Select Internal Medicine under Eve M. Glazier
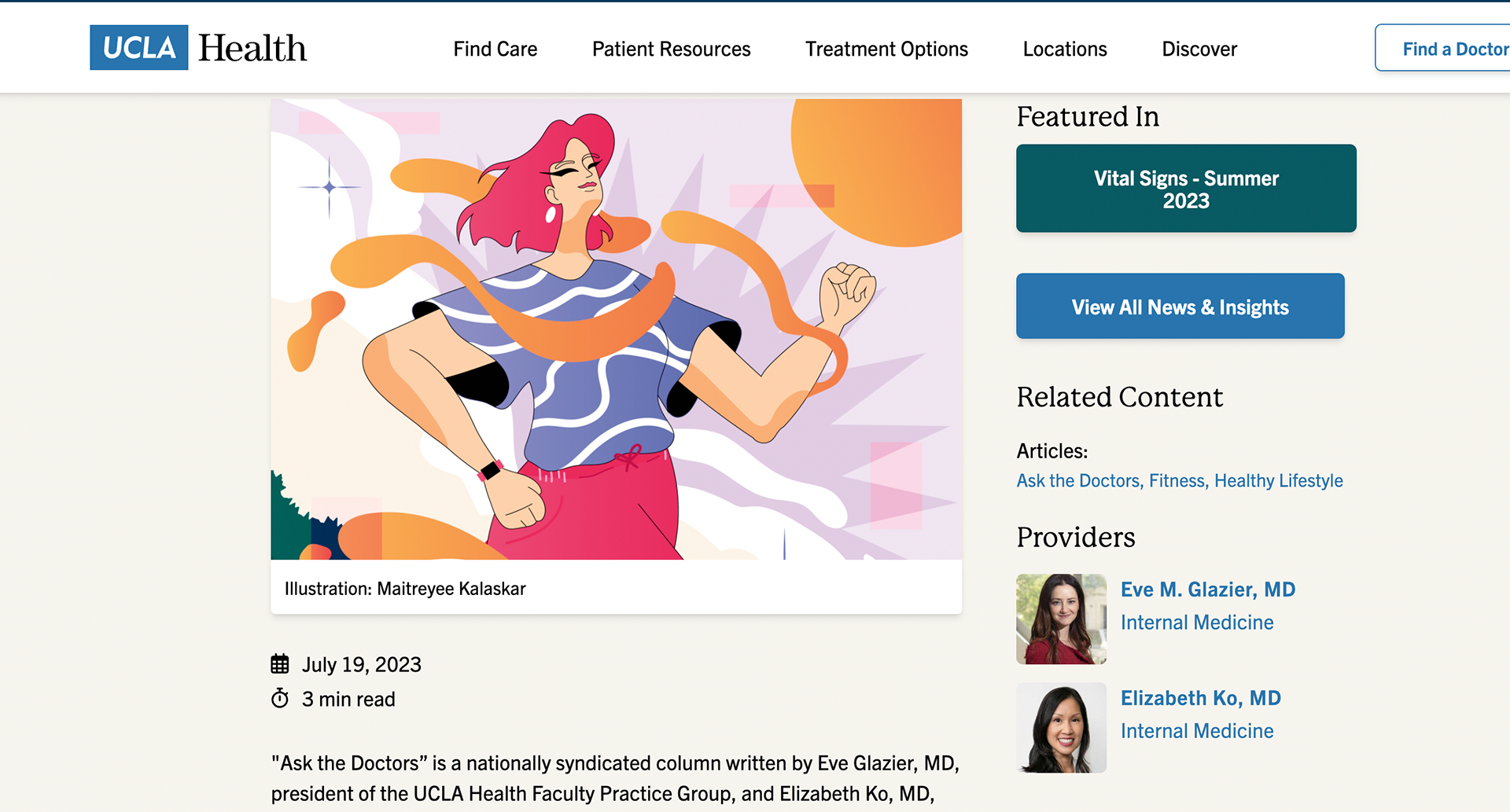 click(x=1196, y=623)
